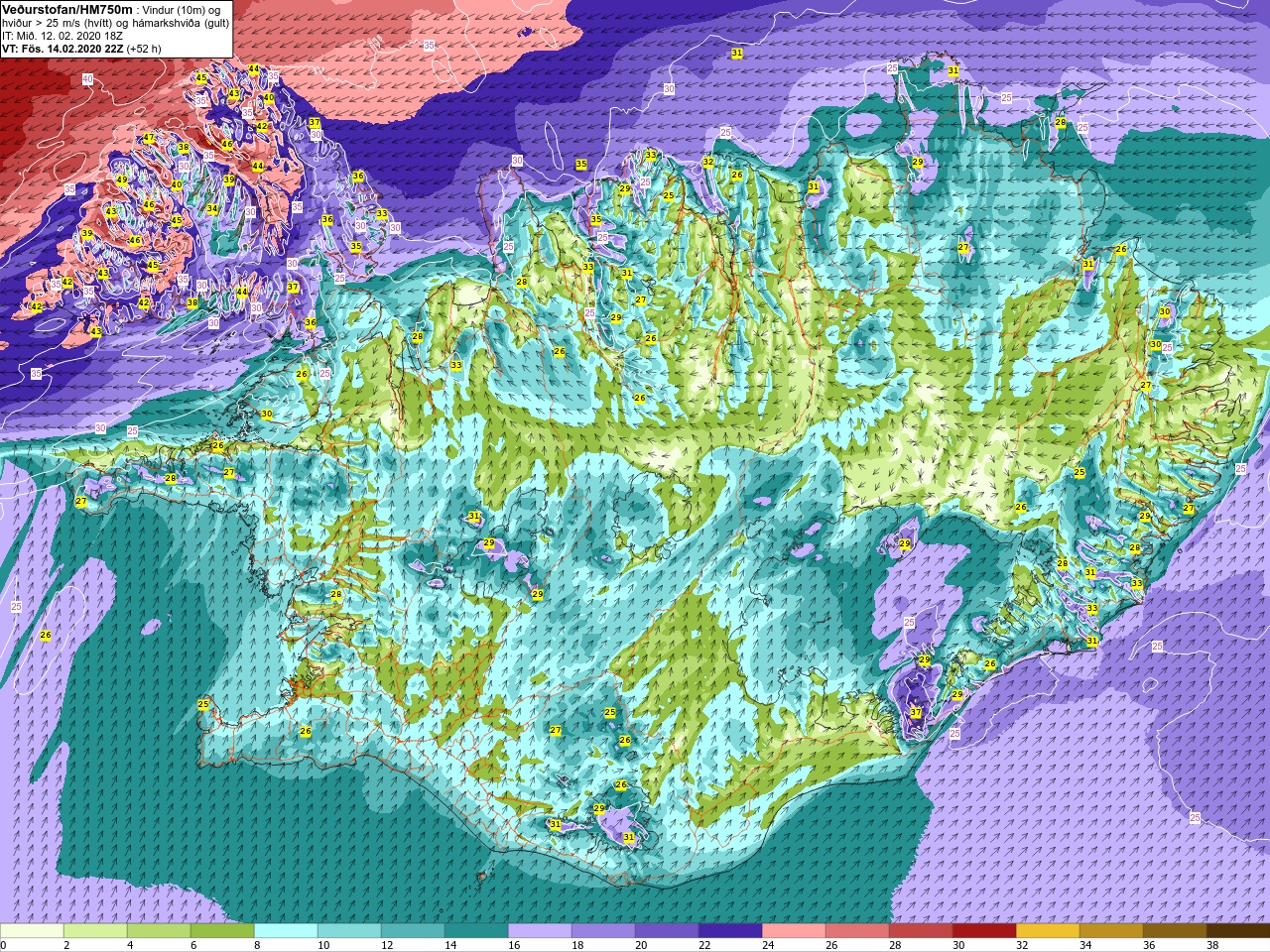Viewport: 1270px width, 952px height.
Task: Click the 34–36 m/s ochre legend swatch
Action: tap(1111, 931)
